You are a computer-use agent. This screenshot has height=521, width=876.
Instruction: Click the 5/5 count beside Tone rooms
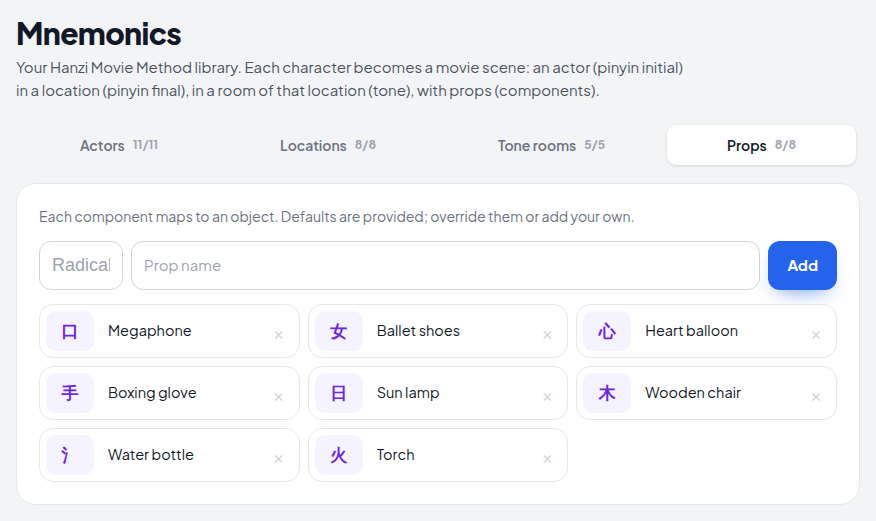594,145
